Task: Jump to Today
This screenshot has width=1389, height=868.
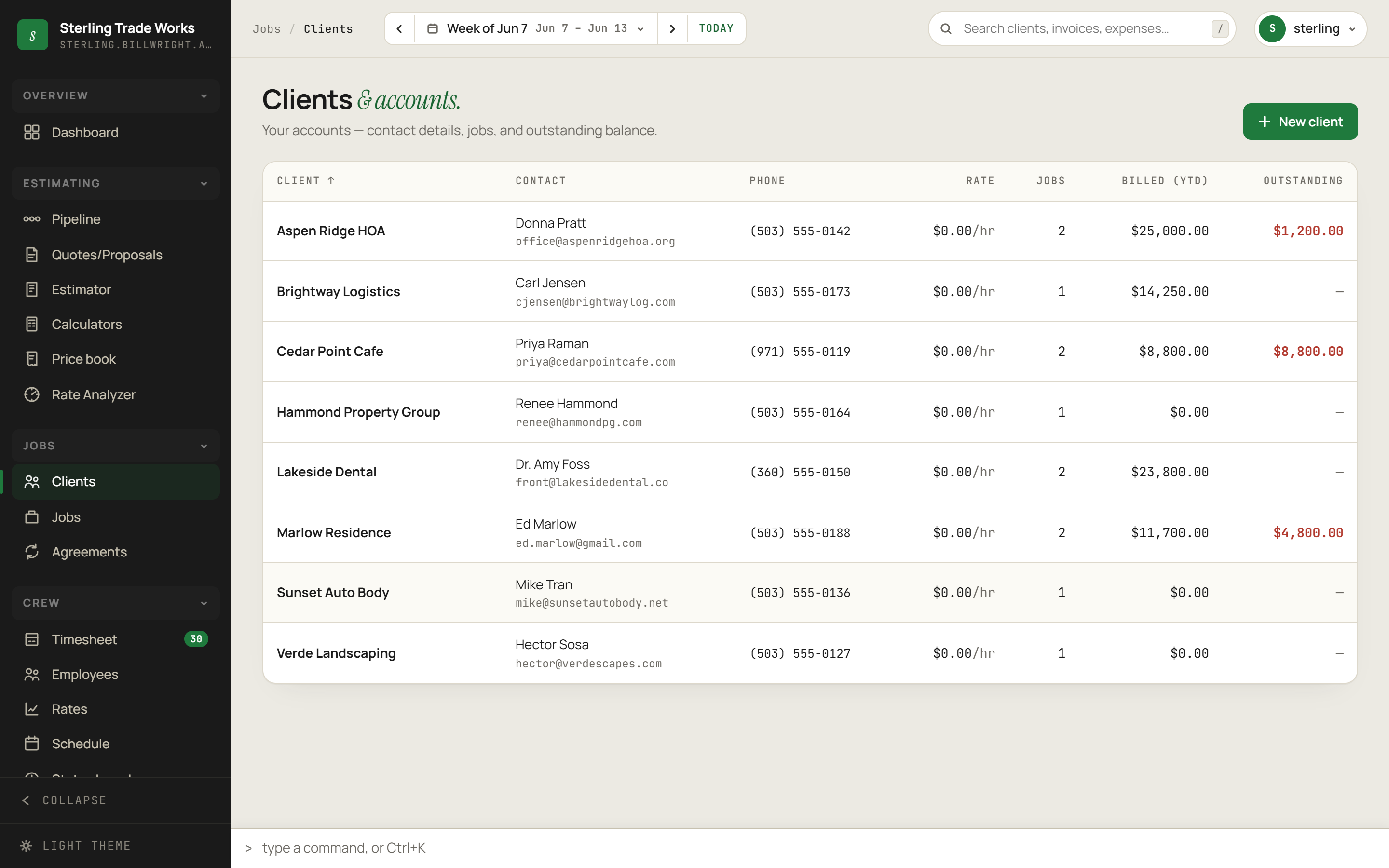Action: (716, 28)
